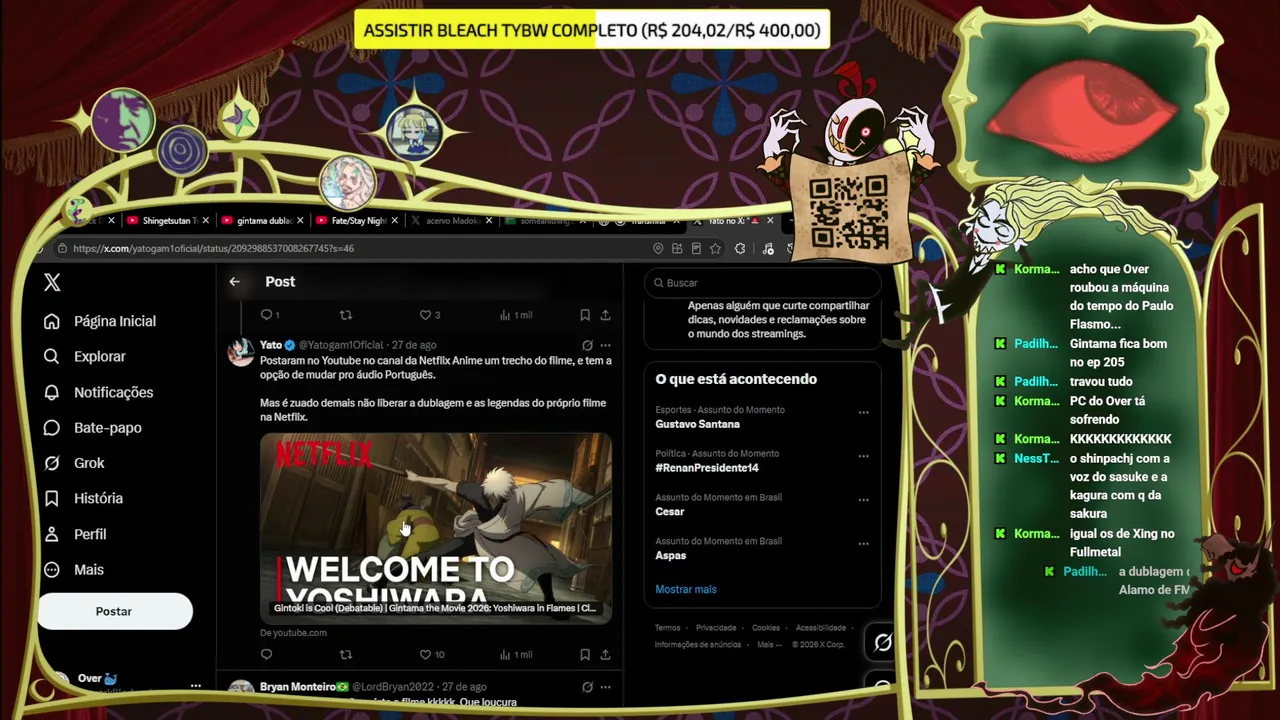Click the 27 de ago date on Yato's post
The height and width of the screenshot is (720, 1280).
(414, 345)
